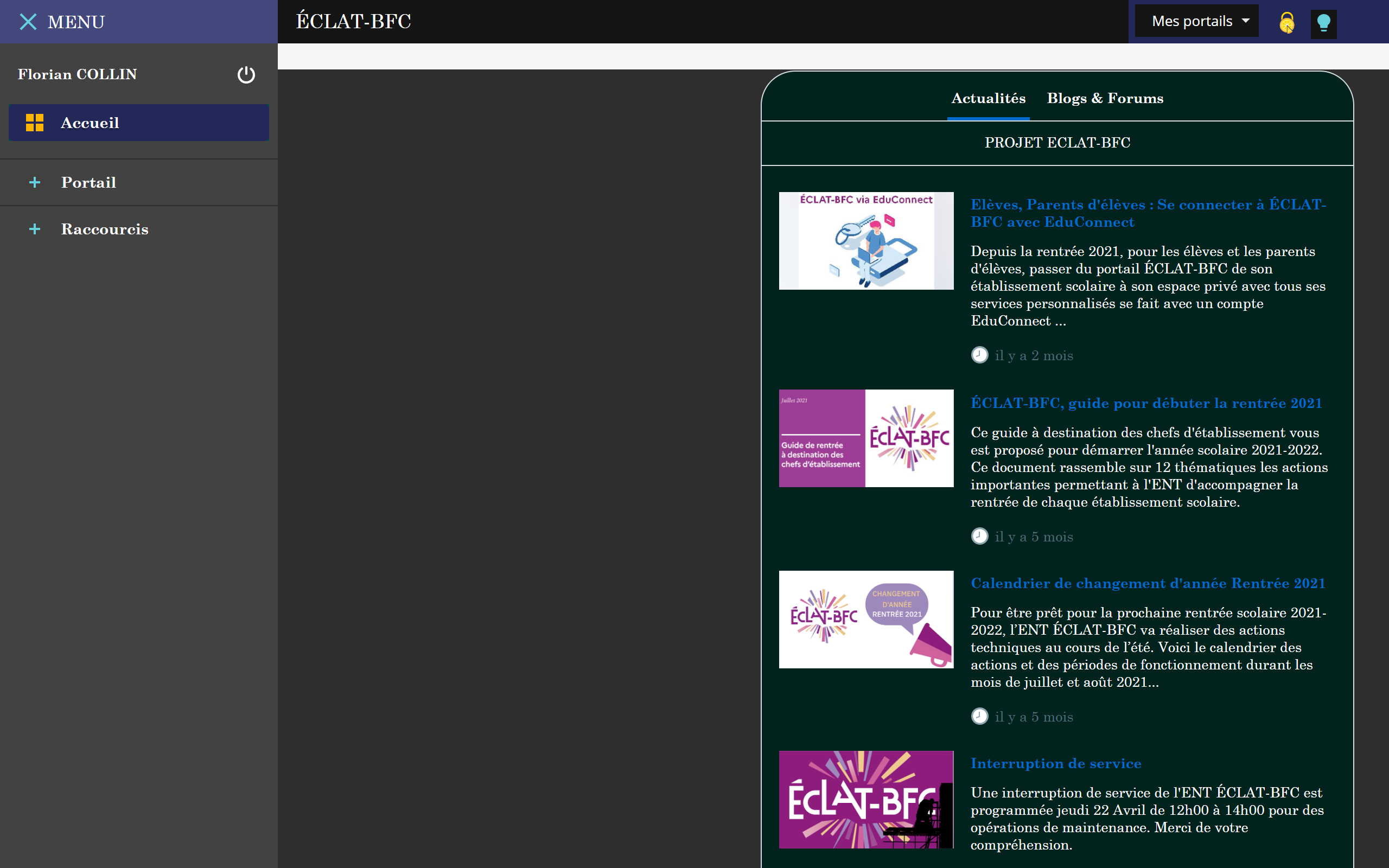Open the Portail menu item
Image resolution: width=1389 pixels, height=868 pixels.
point(139,183)
